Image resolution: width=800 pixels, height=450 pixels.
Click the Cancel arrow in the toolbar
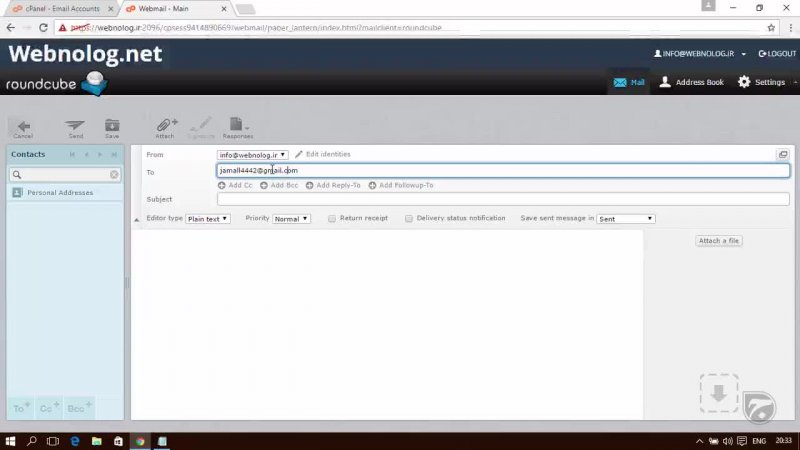click(23, 127)
